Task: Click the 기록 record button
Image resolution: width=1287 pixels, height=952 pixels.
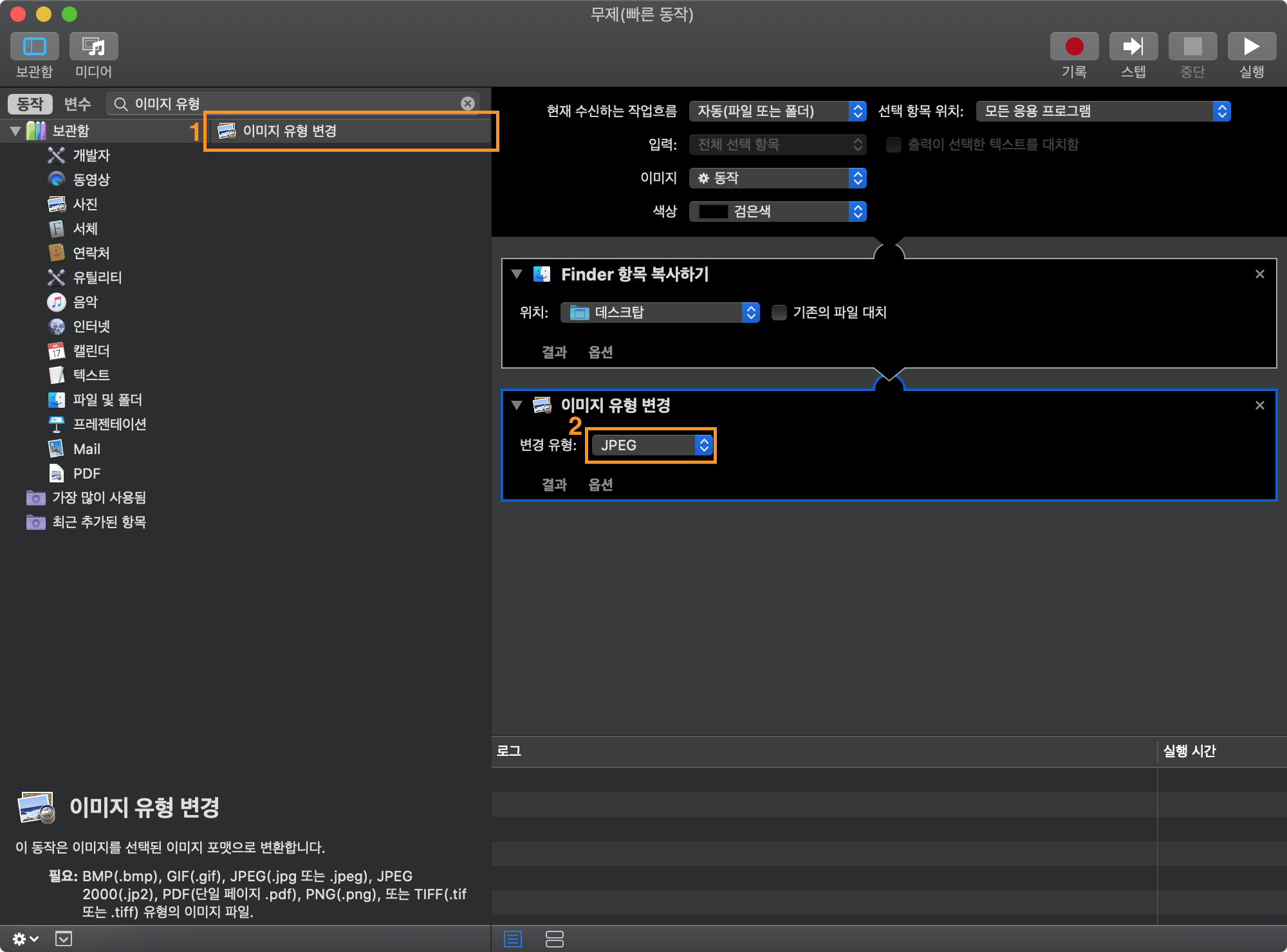Action: 1073,47
